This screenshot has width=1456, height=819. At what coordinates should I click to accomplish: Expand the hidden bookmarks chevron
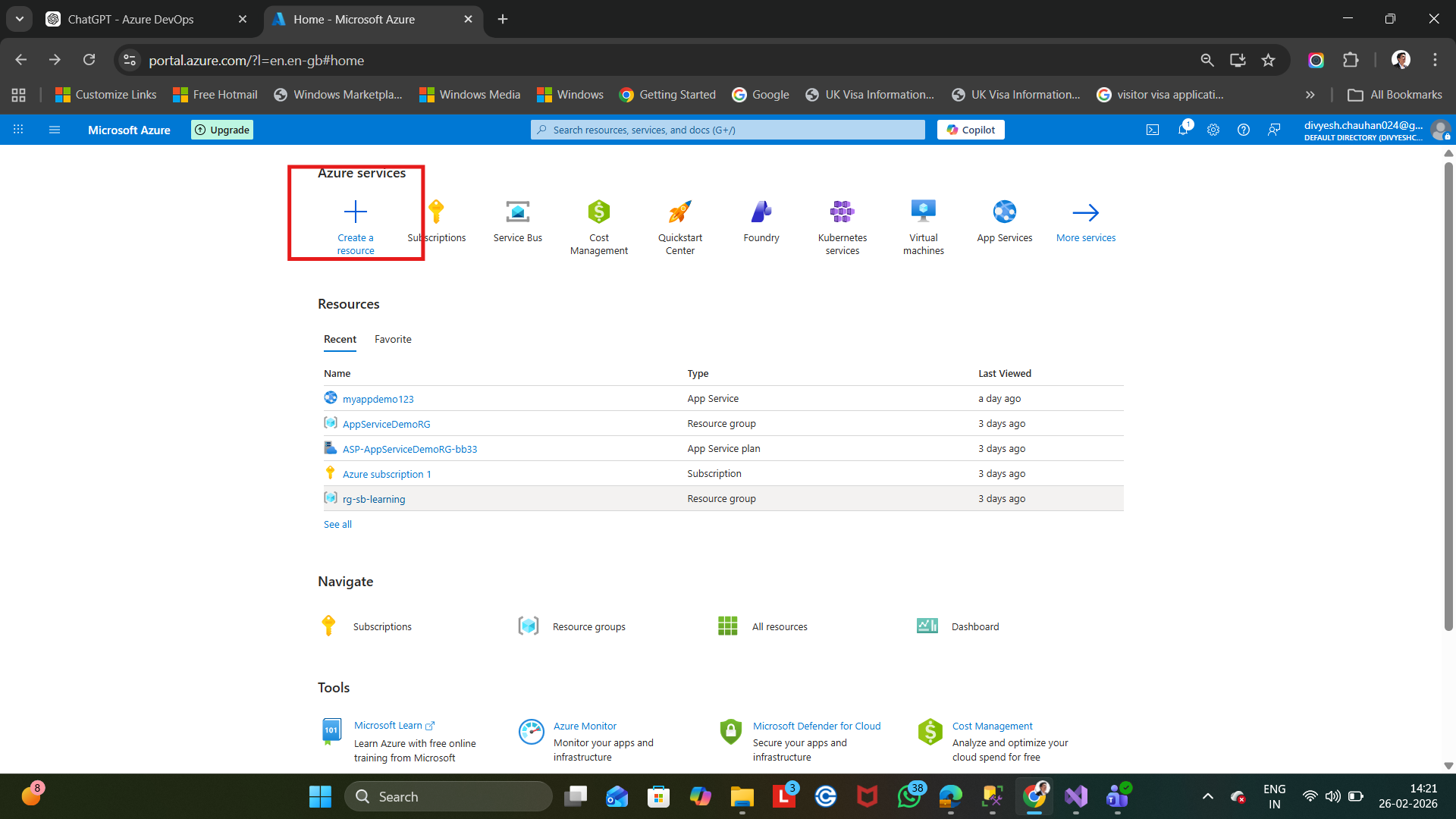(x=1310, y=95)
